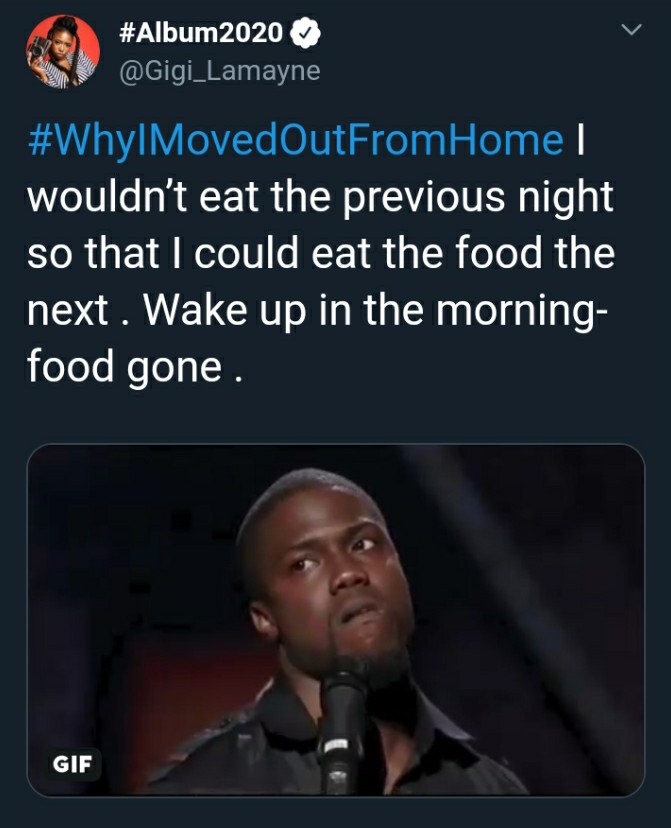Screen dimensions: 671x828
Task: Play the attached GIF of the comedian
Action: point(336,619)
